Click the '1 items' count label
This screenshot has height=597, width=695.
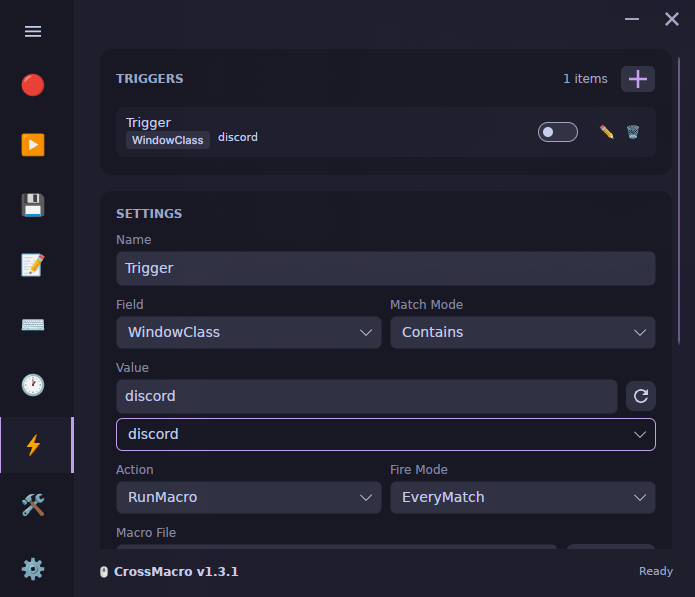coord(585,79)
